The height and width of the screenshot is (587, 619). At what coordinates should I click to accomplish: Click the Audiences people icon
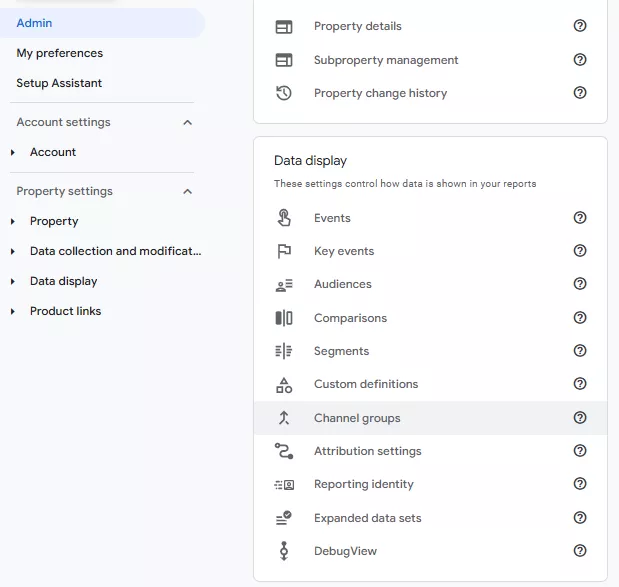(x=284, y=285)
